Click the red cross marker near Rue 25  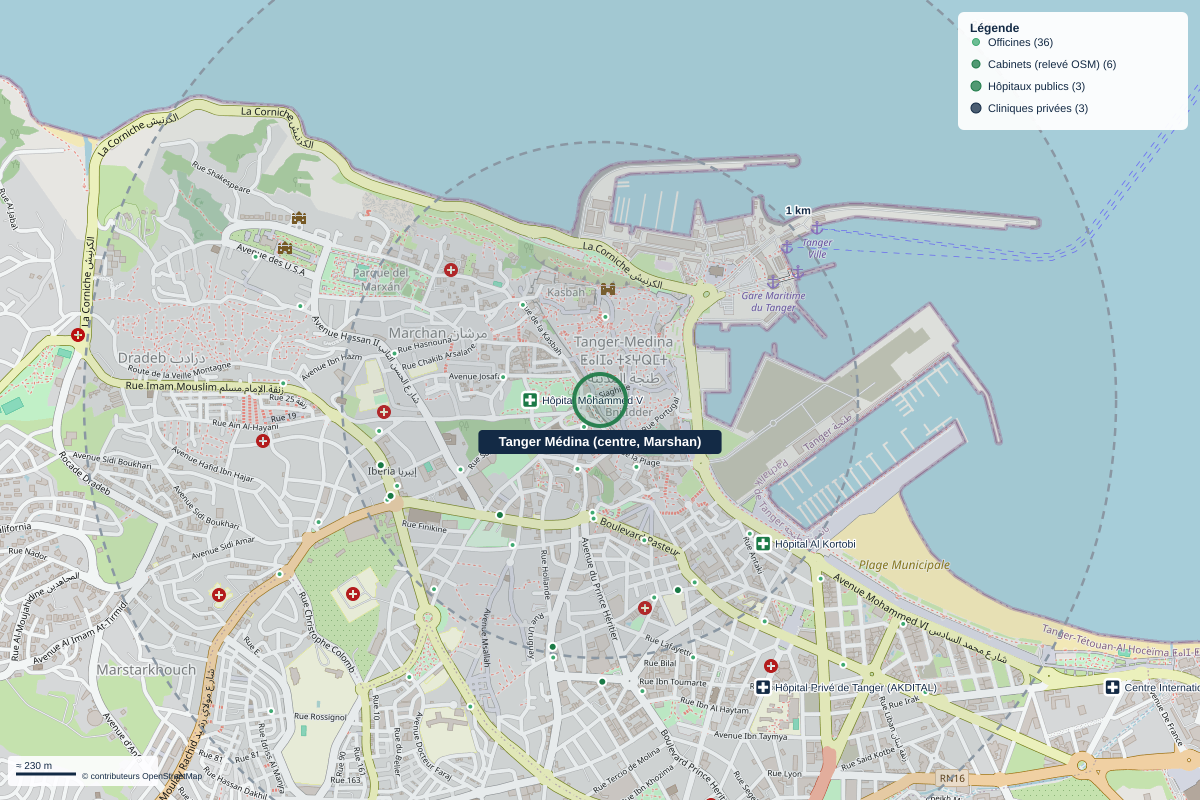384,412
